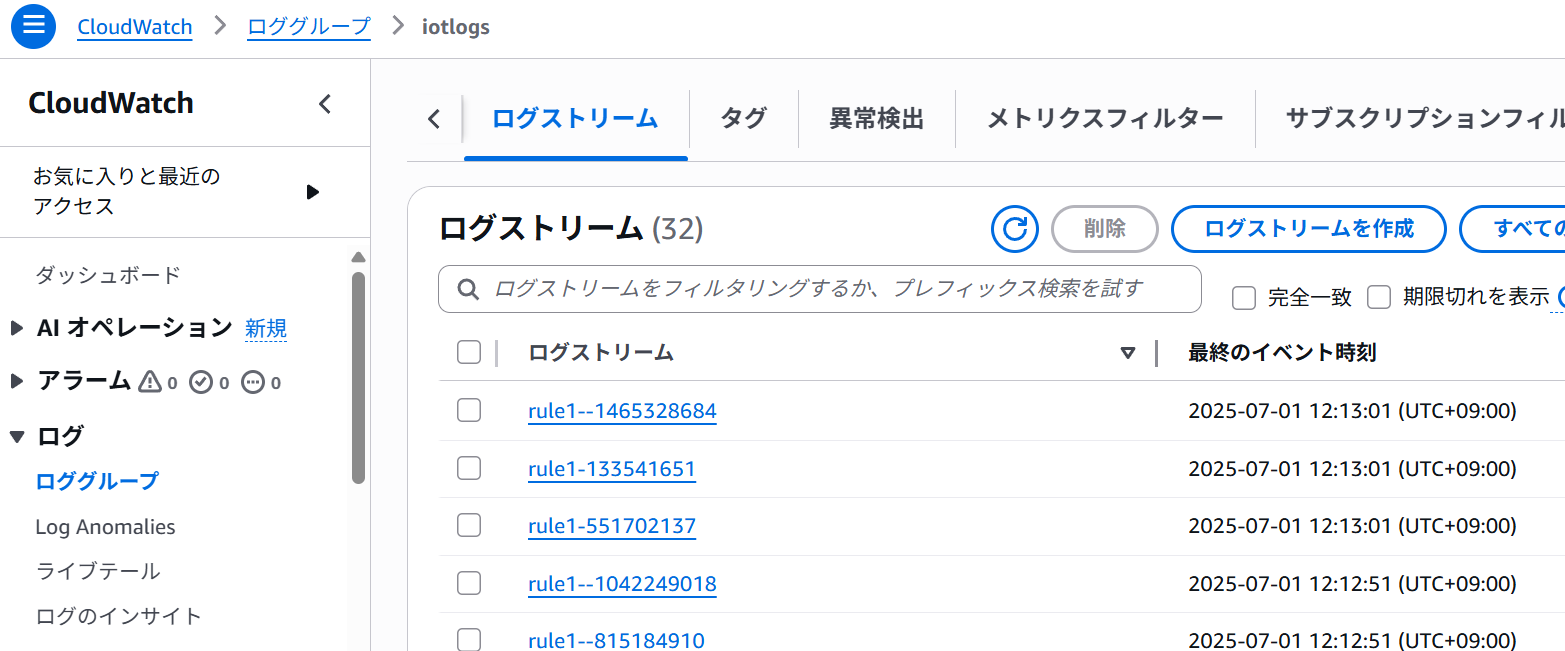This screenshot has height=651, width=1565.
Task: Sort by the ログストリーム column triangle
Action: tap(1128, 353)
